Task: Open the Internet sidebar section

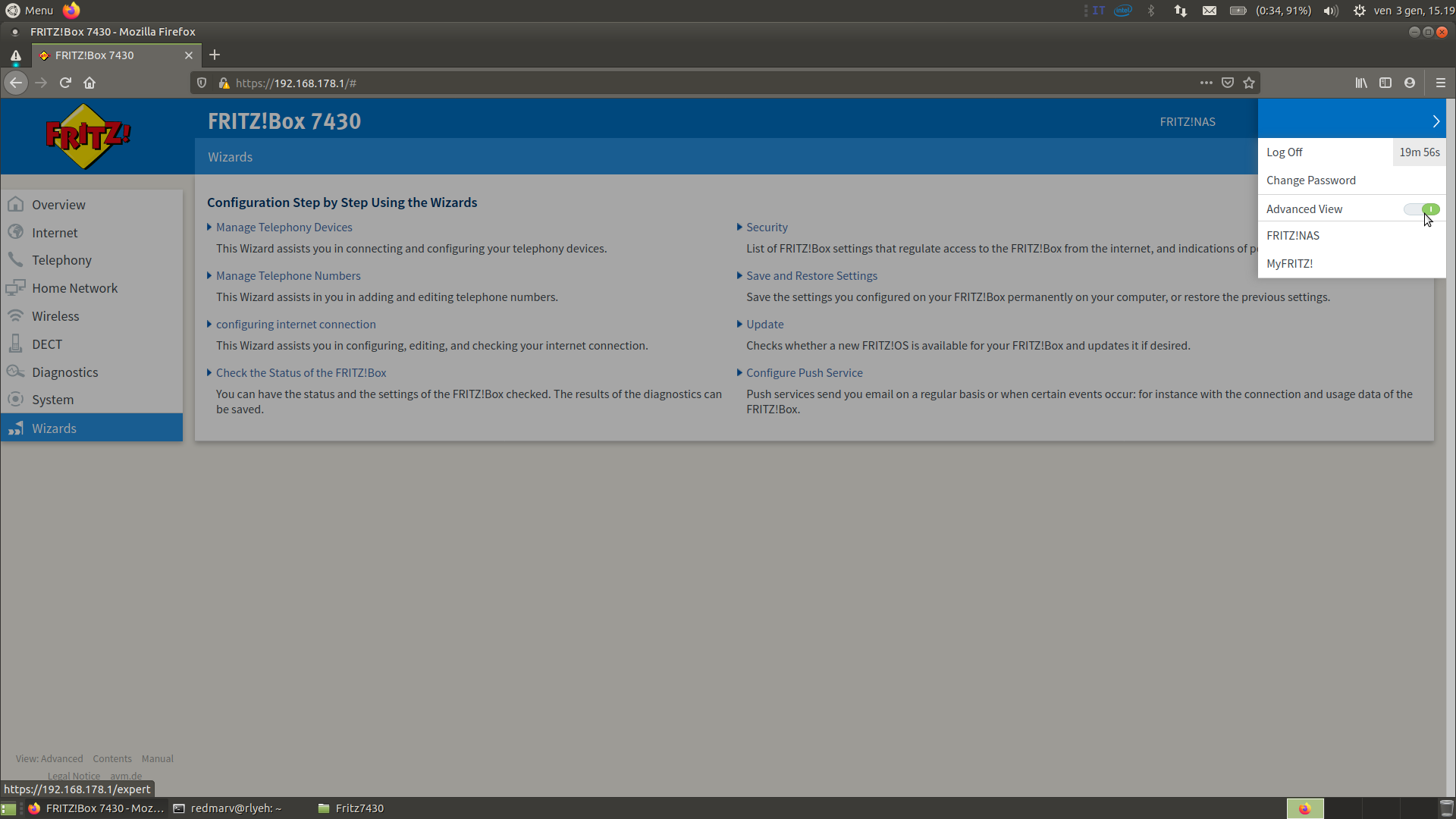Action: [x=91, y=233]
